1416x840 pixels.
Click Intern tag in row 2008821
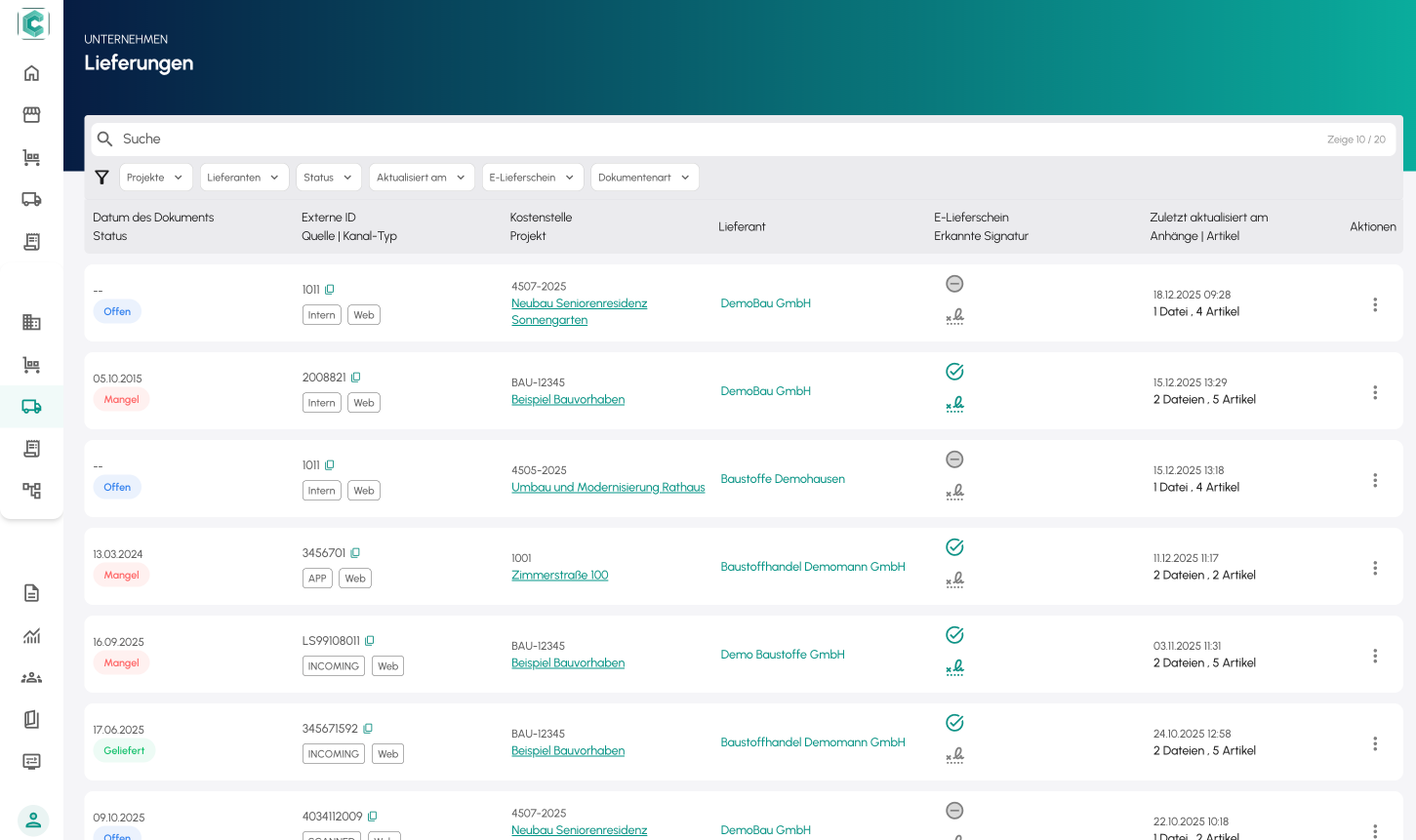[322, 403]
